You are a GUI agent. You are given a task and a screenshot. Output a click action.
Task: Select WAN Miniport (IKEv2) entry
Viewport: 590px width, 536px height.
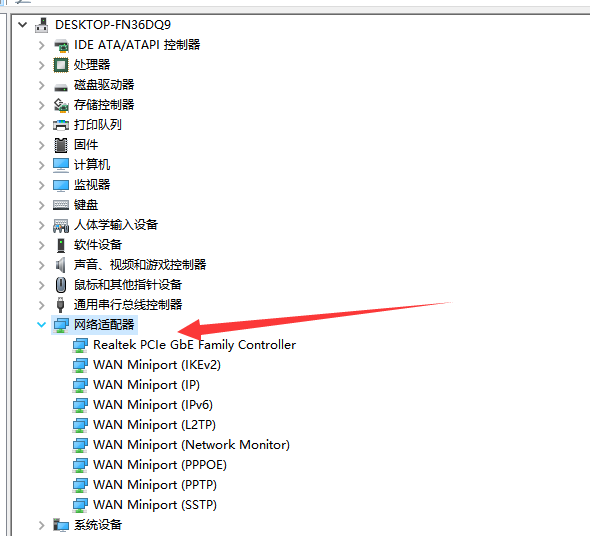pos(157,365)
